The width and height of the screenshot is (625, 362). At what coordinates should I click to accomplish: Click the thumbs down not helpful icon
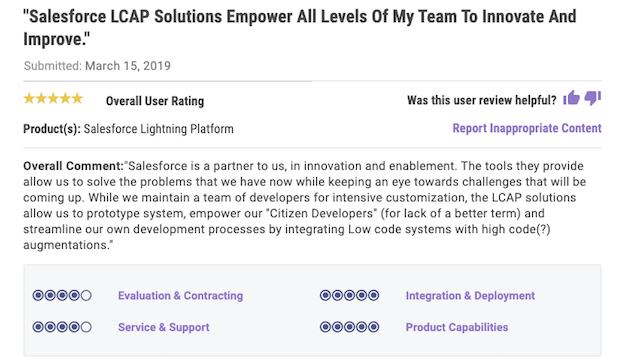tap(593, 98)
